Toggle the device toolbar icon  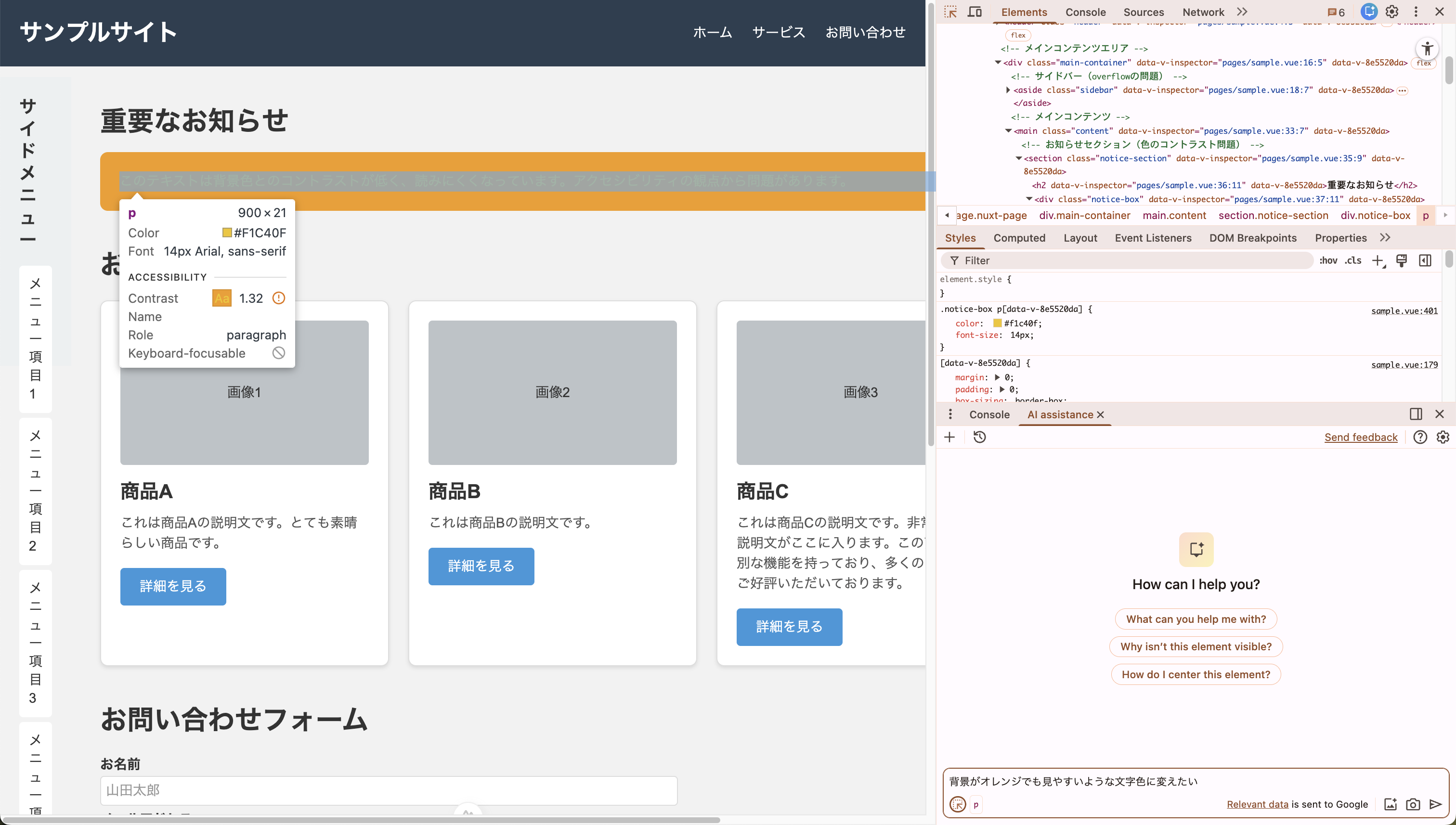pos(974,12)
